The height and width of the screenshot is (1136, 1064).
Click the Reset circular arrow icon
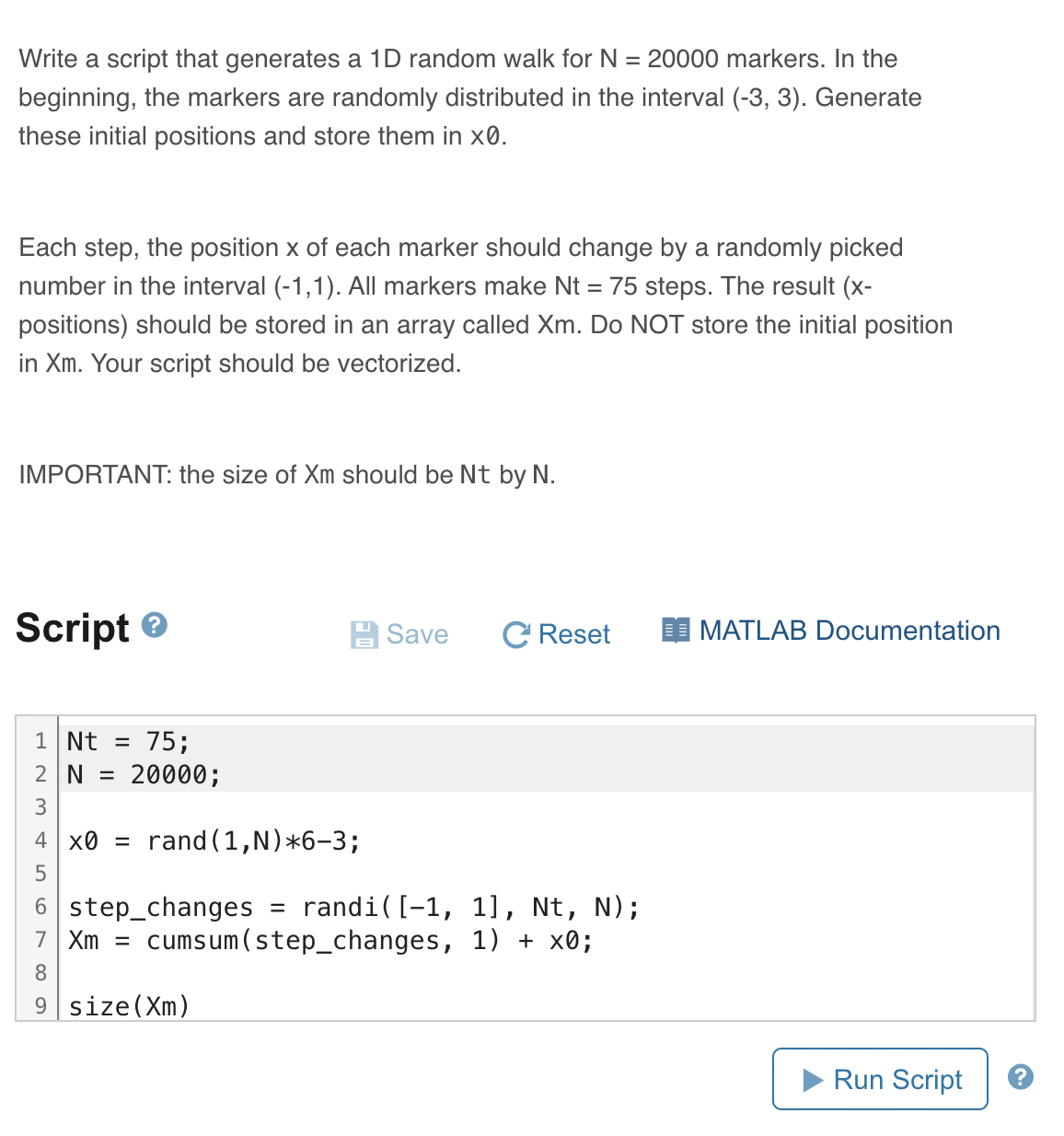(516, 633)
